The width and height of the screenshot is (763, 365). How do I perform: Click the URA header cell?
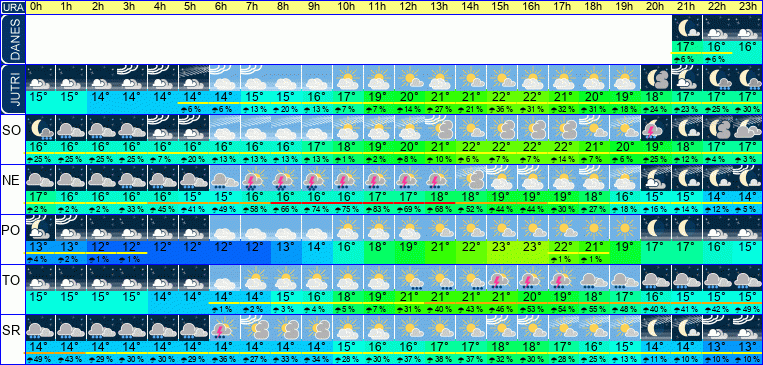coord(12,7)
